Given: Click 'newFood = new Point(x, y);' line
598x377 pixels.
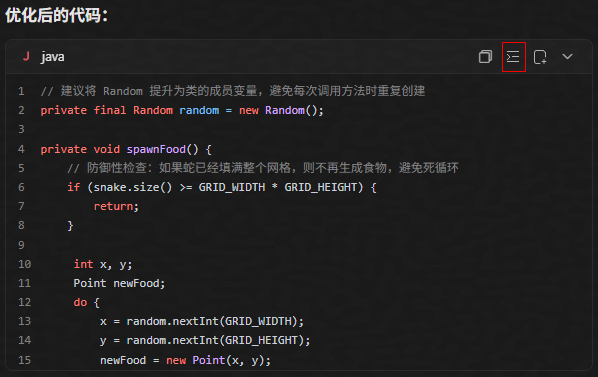Looking at the screenshot, I should 185,360.
